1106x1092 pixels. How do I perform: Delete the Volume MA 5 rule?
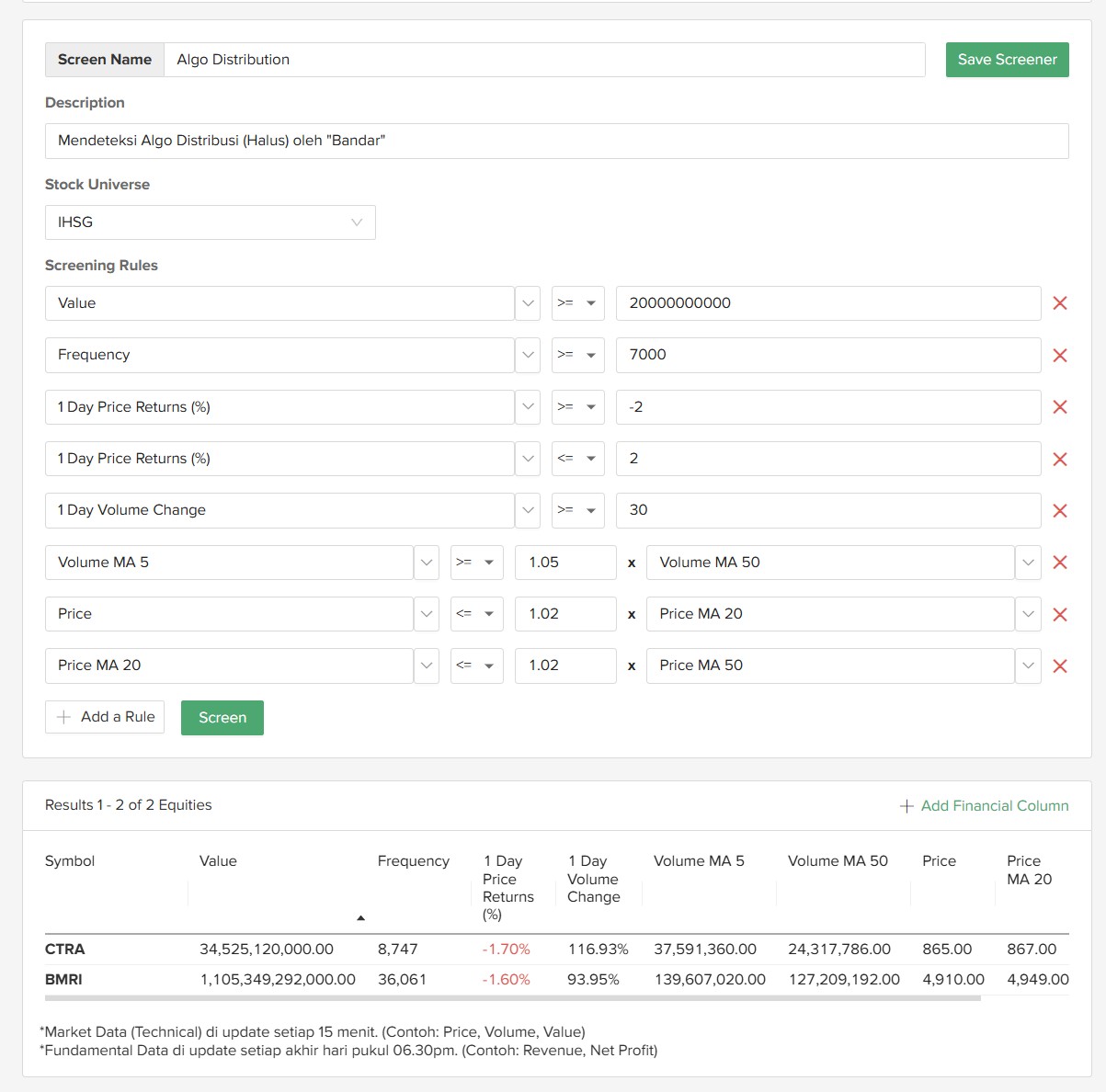1059,563
